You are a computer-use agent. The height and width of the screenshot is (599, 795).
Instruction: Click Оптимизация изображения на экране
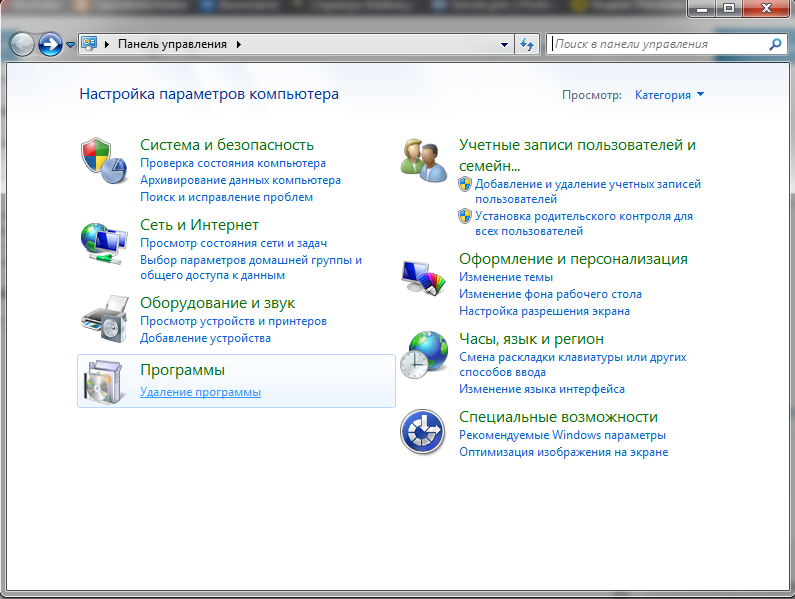tap(563, 452)
